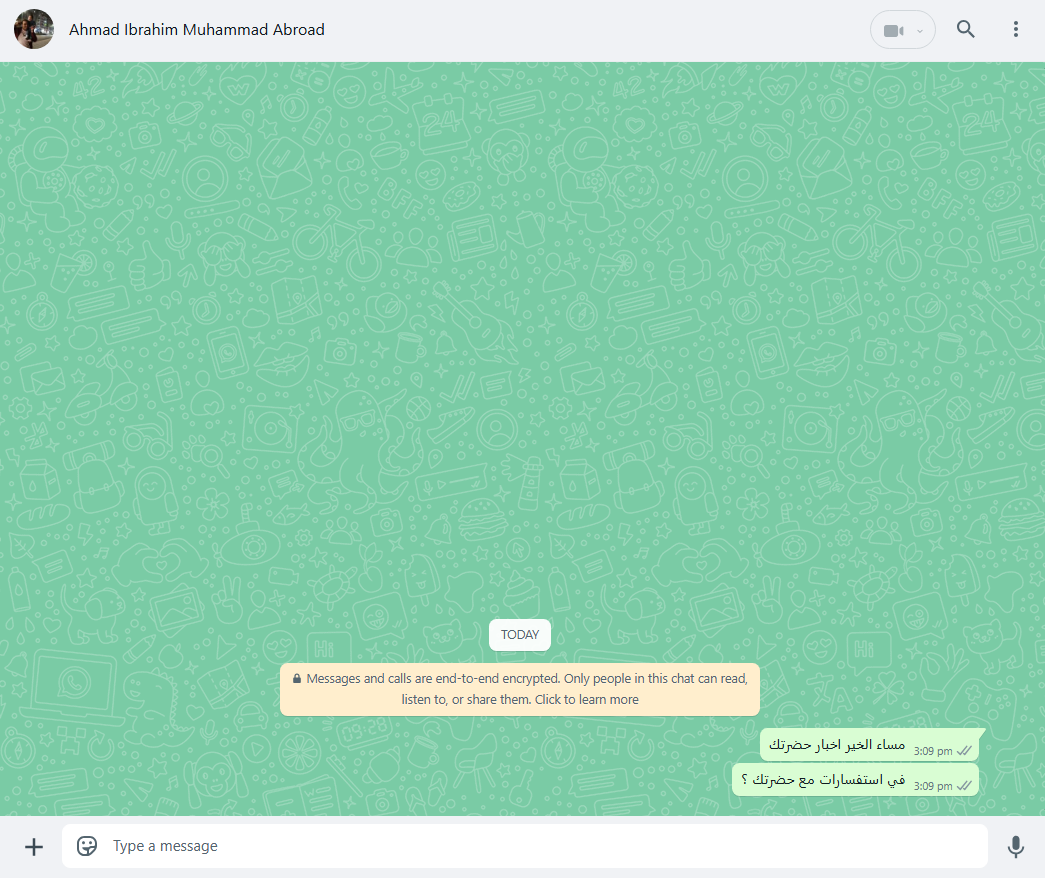Open the attach plus menu
The width and height of the screenshot is (1045, 878).
[x=34, y=847]
